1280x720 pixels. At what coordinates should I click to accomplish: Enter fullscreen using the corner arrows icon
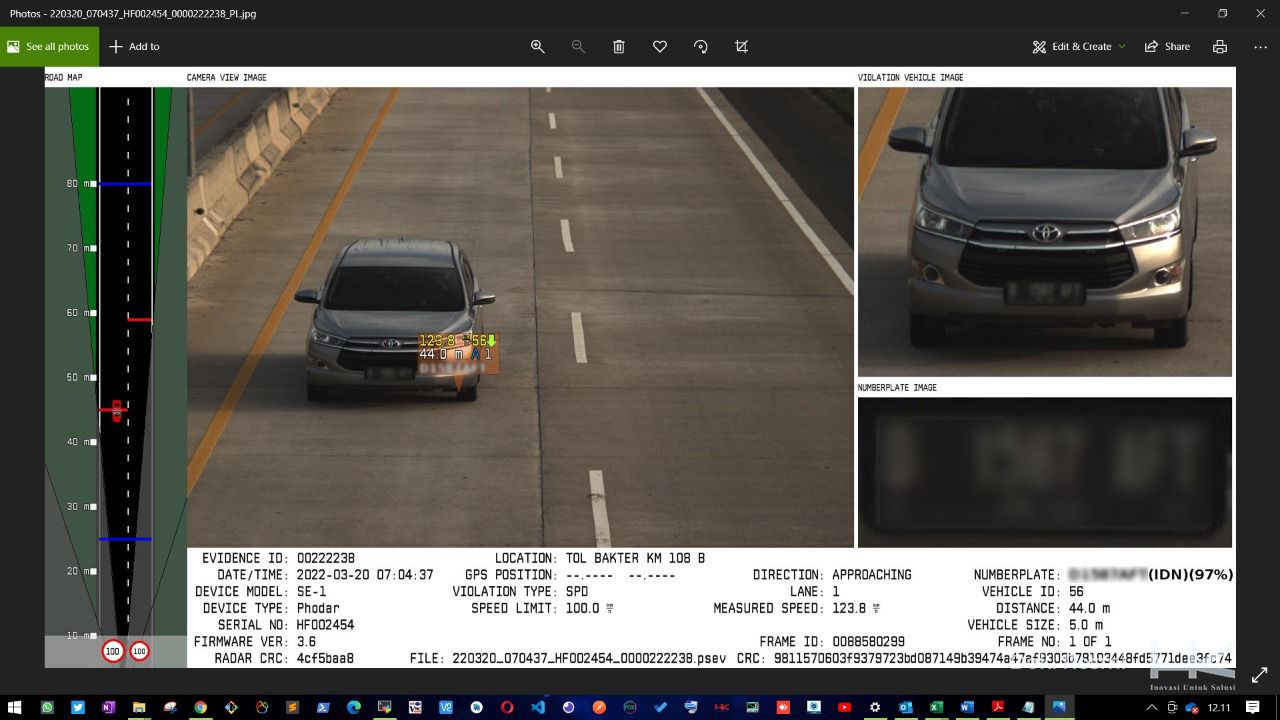(x=1259, y=675)
